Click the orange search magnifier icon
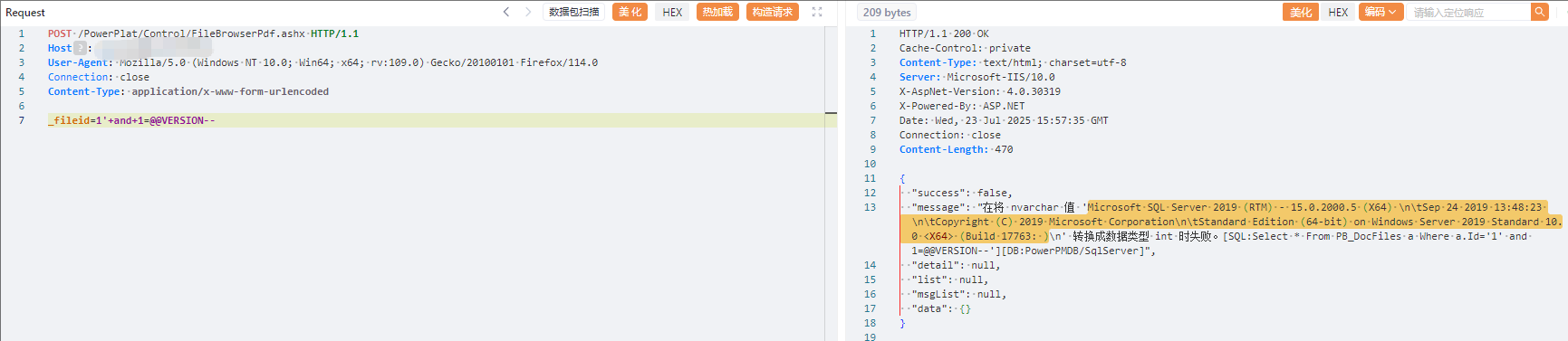The image size is (1568, 341). coord(1539,12)
